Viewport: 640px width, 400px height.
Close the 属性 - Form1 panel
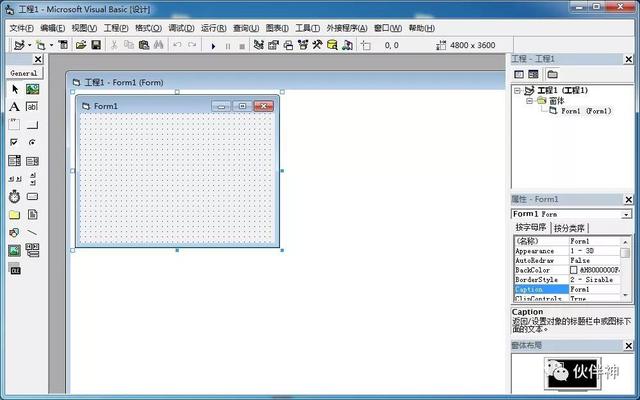click(629, 200)
